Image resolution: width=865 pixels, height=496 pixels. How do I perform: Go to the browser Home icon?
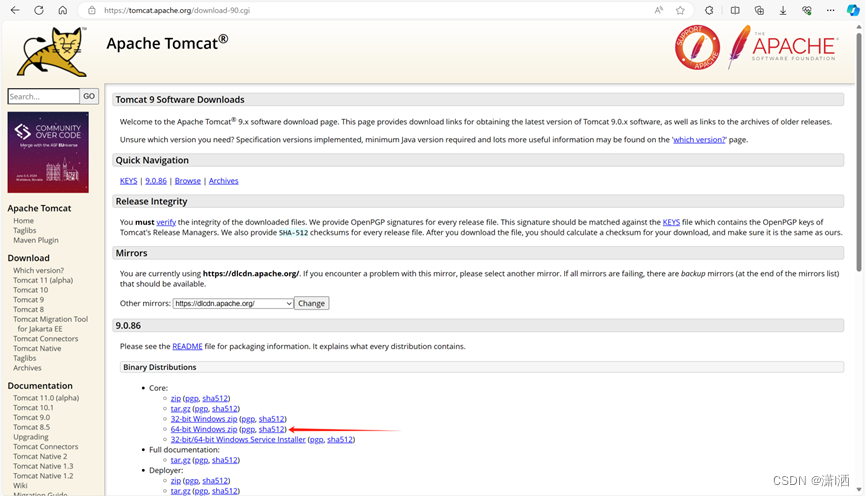coord(63,10)
